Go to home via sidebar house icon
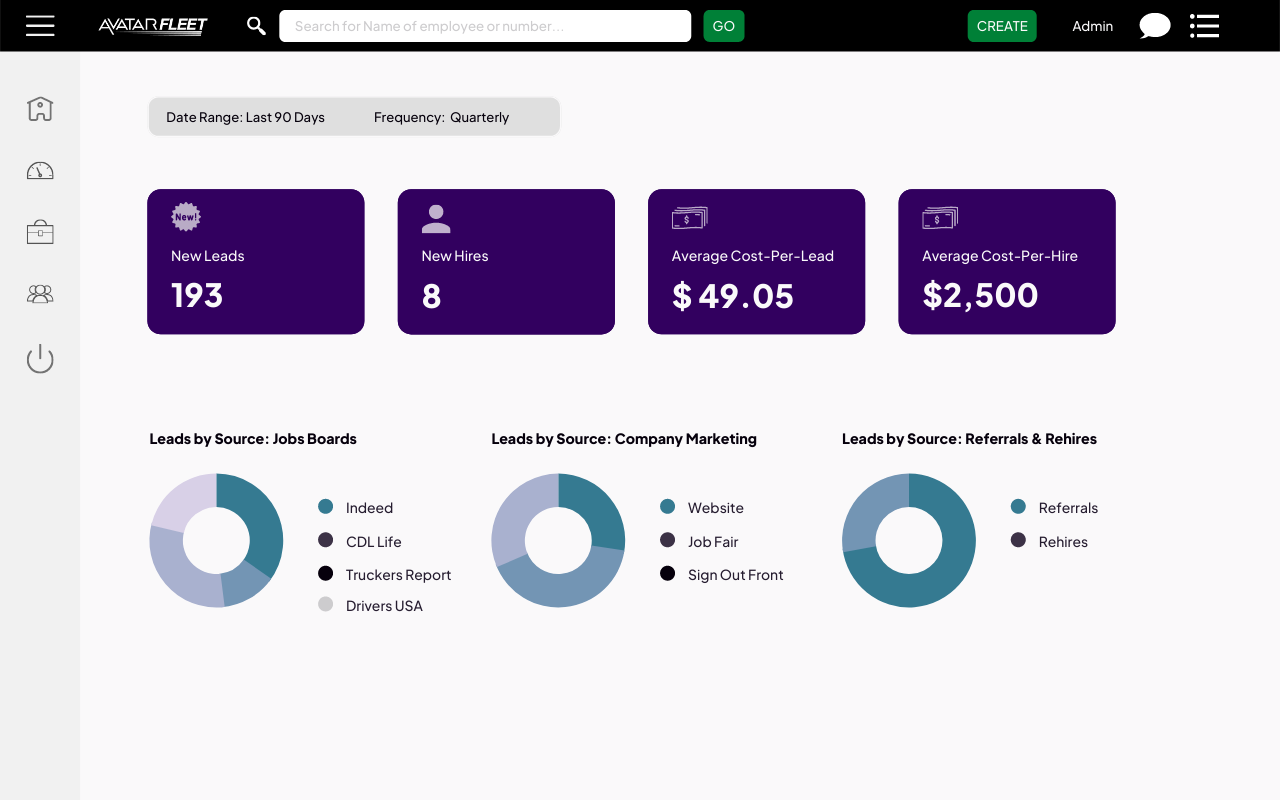 [x=40, y=108]
